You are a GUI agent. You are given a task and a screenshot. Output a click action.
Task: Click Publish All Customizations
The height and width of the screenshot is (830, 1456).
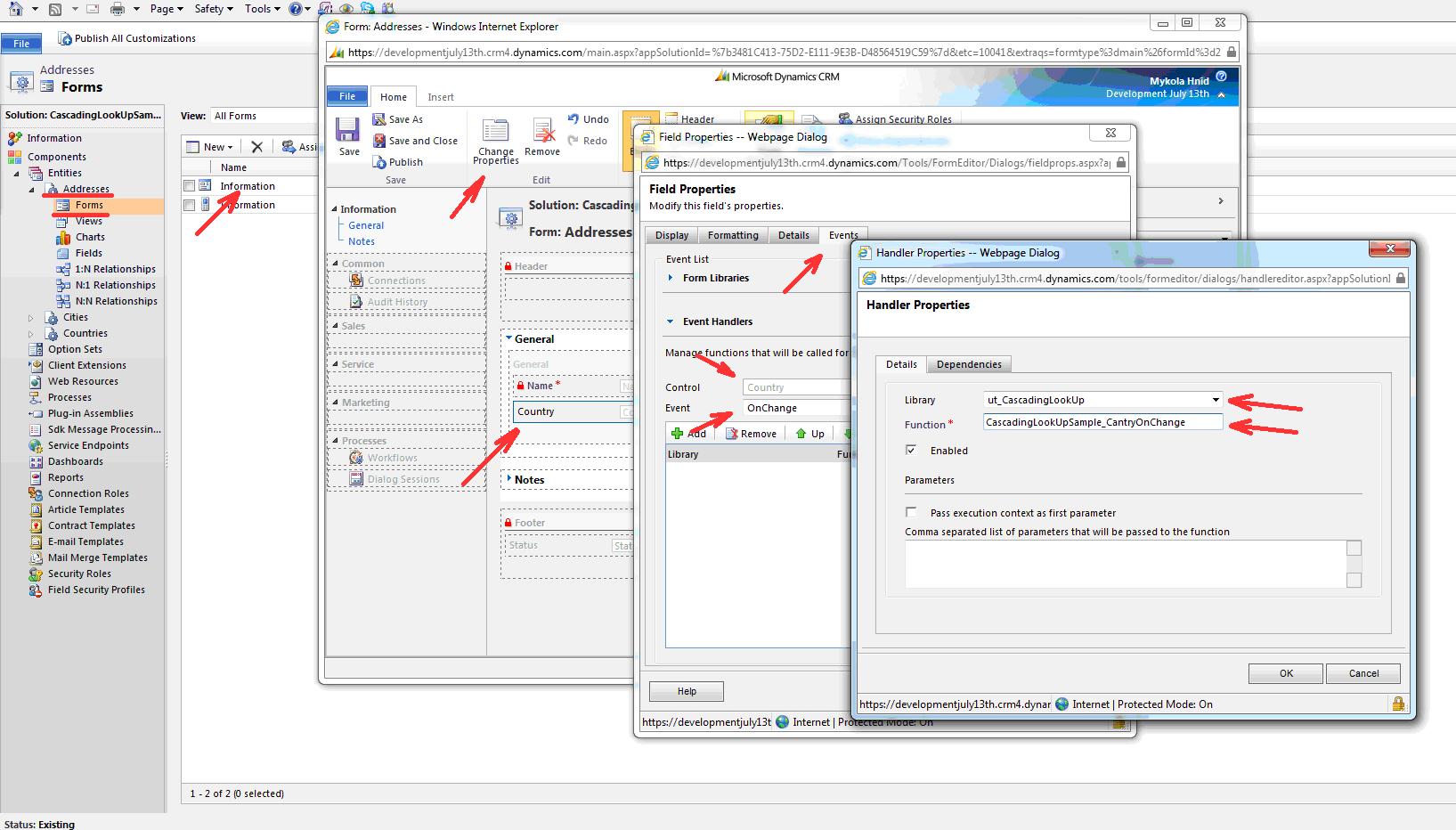tap(127, 37)
